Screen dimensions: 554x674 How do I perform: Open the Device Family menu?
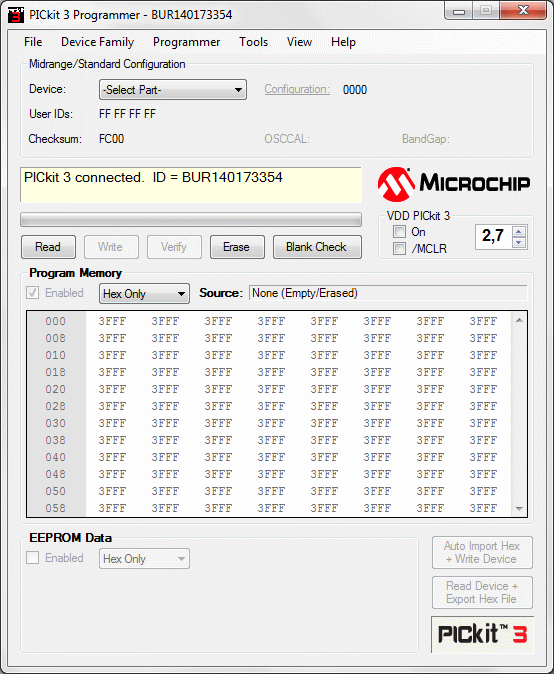pos(98,42)
